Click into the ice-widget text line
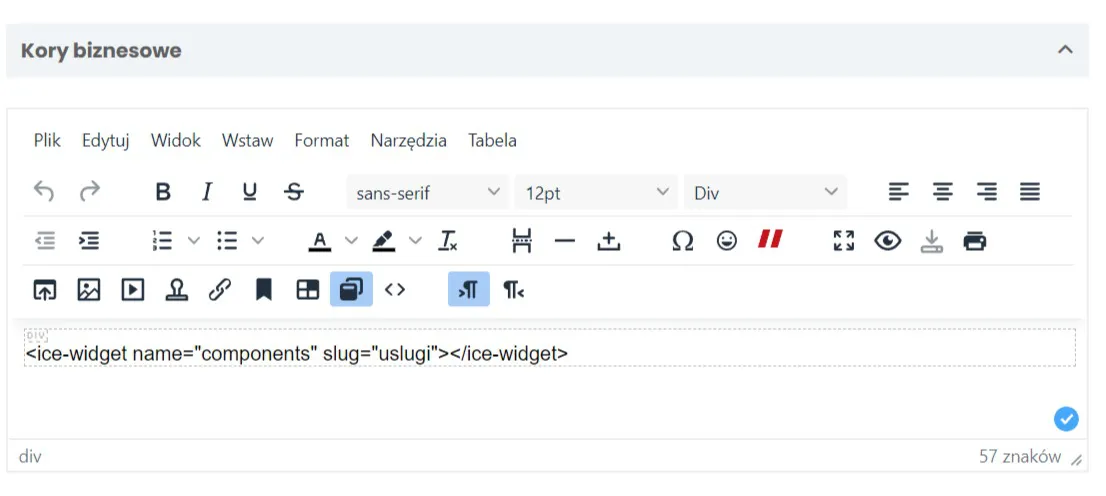The width and height of the screenshot is (1106, 496). point(296,353)
